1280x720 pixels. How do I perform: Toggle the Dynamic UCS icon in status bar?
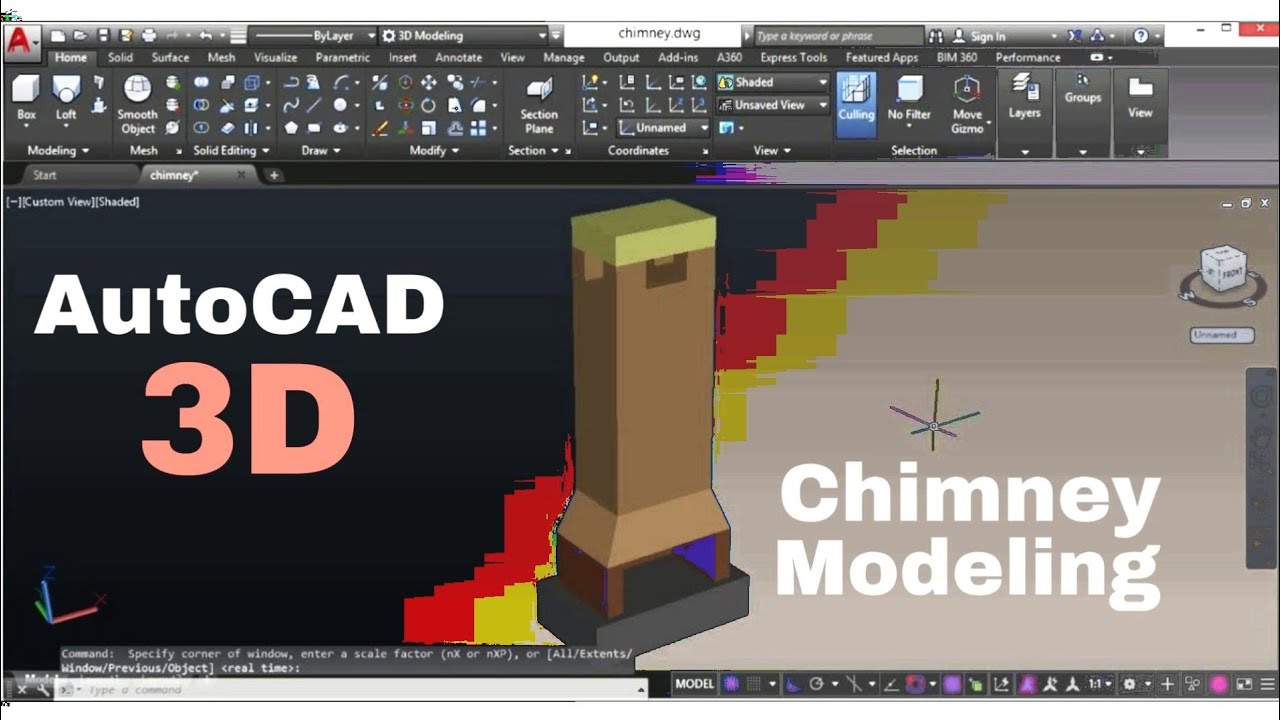click(x=1003, y=684)
